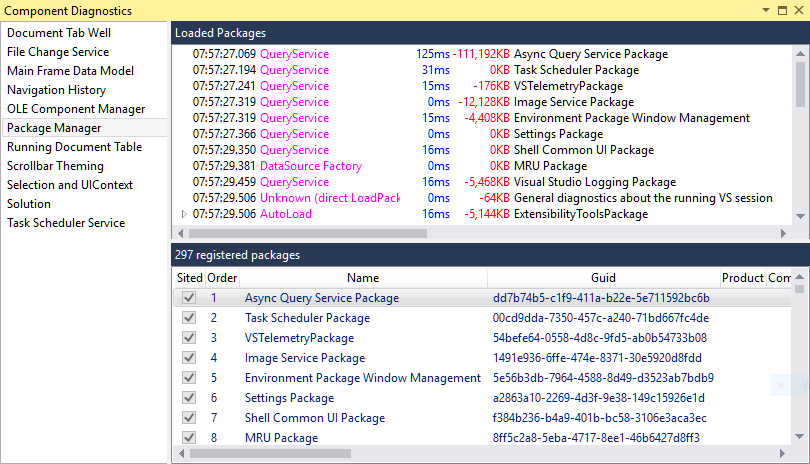Click the 297 registered packages header

[x=490, y=255]
